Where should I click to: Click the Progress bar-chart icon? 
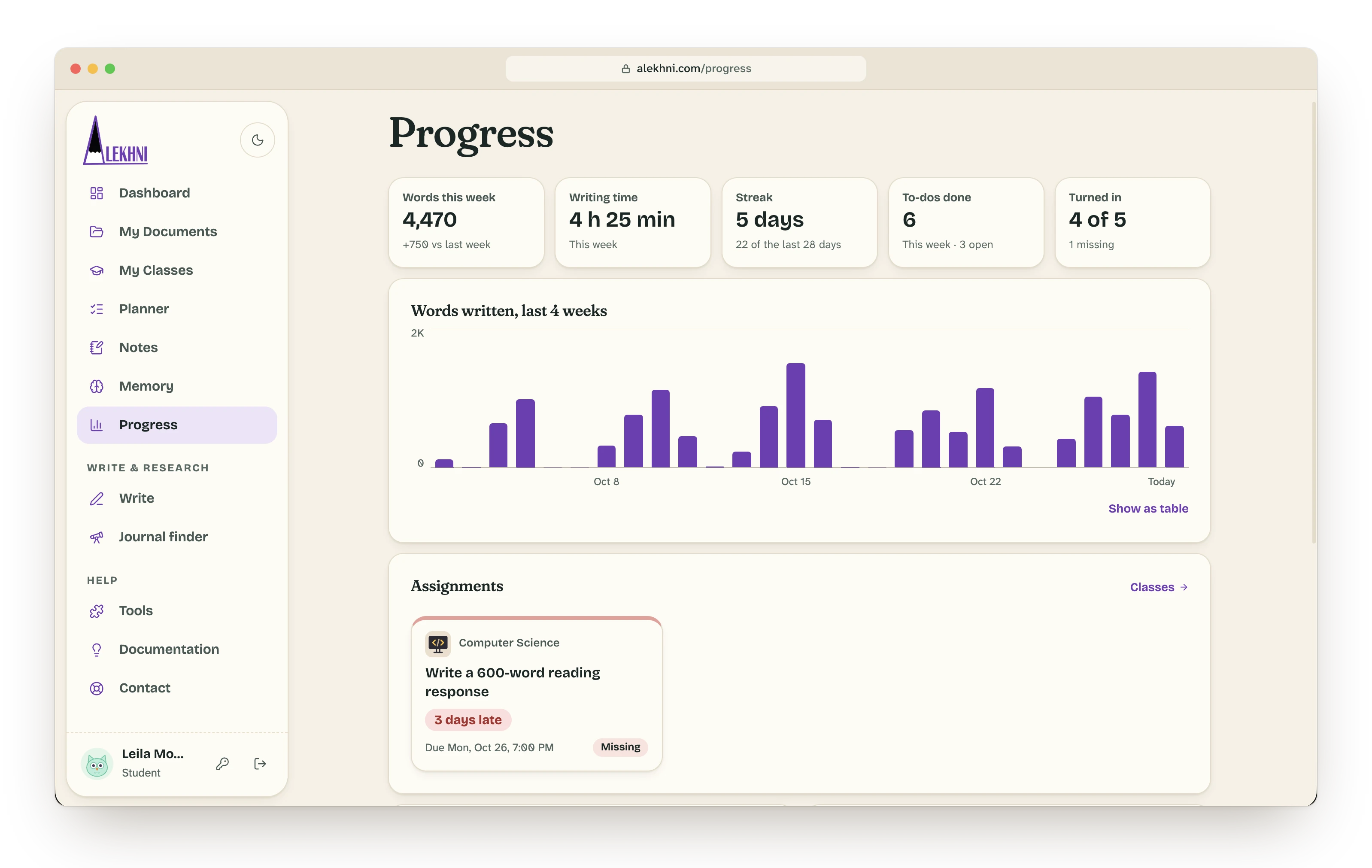click(96, 425)
